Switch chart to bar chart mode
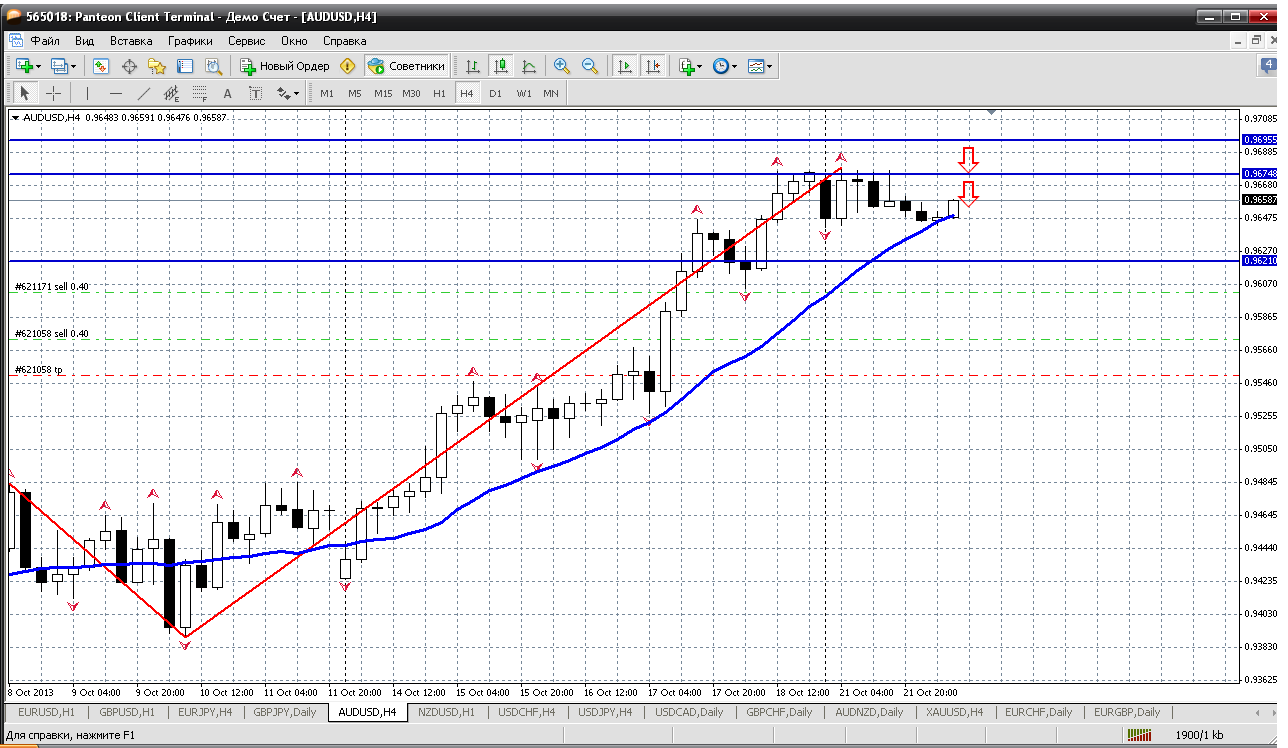 tap(473, 66)
